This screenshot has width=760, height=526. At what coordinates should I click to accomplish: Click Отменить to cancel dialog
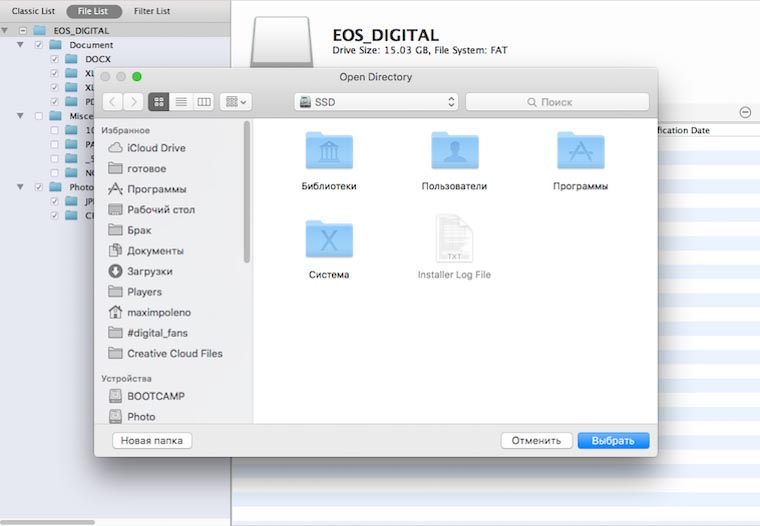[x=536, y=441]
